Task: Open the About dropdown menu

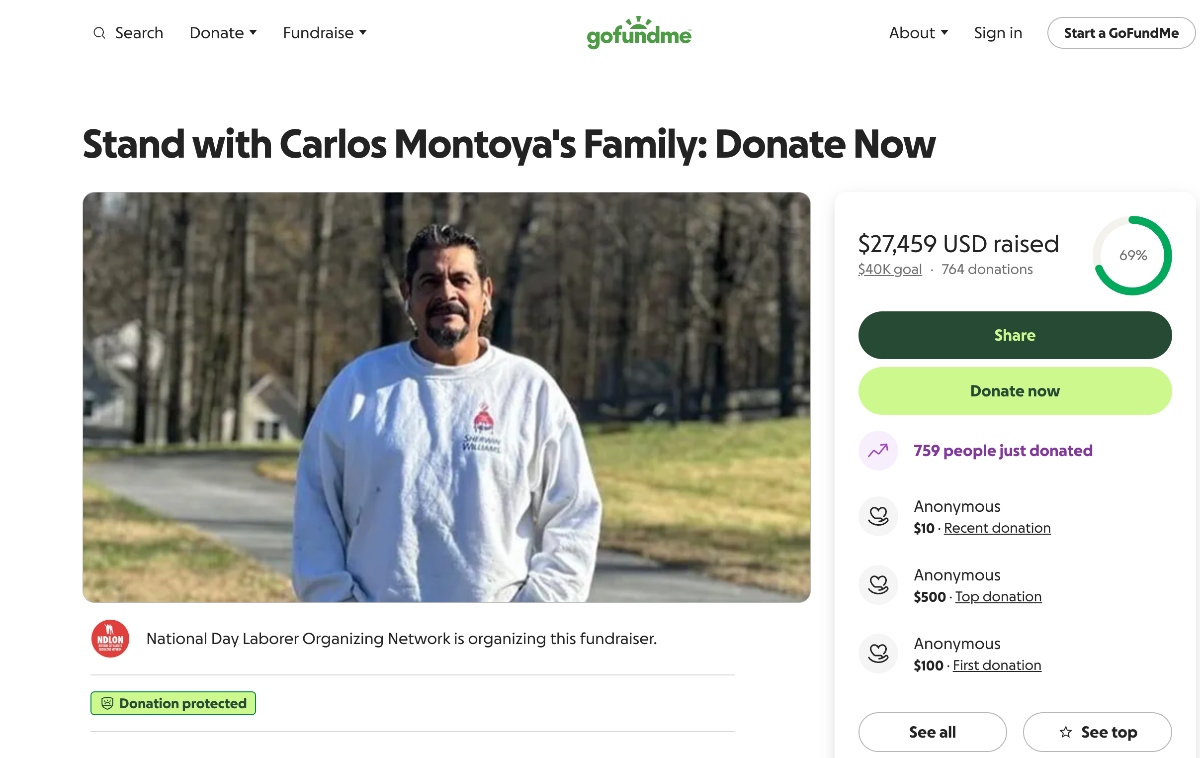Action: pyautogui.click(x=919, y=33)
